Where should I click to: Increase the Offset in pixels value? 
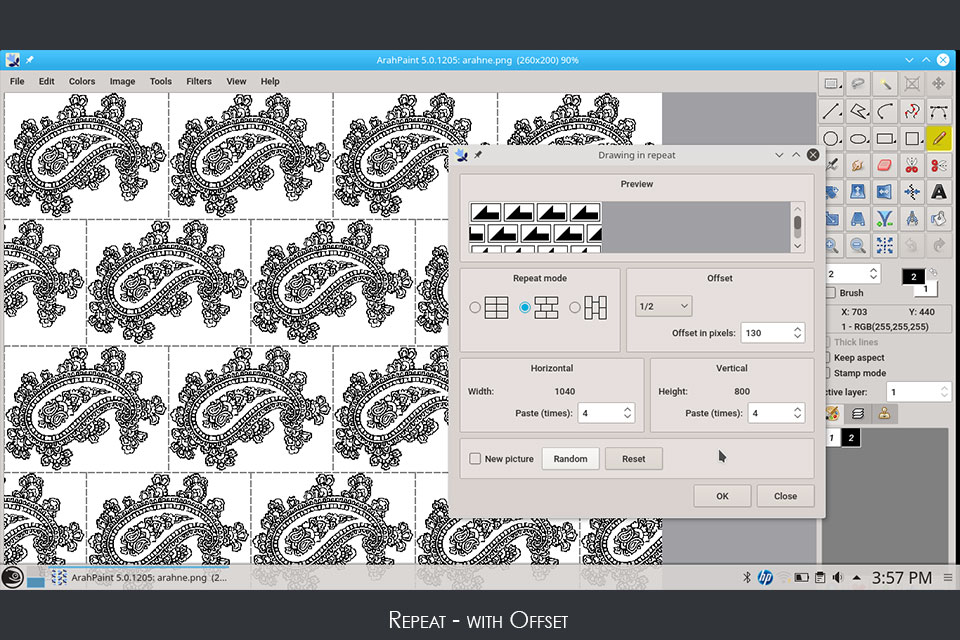point(797,328)
